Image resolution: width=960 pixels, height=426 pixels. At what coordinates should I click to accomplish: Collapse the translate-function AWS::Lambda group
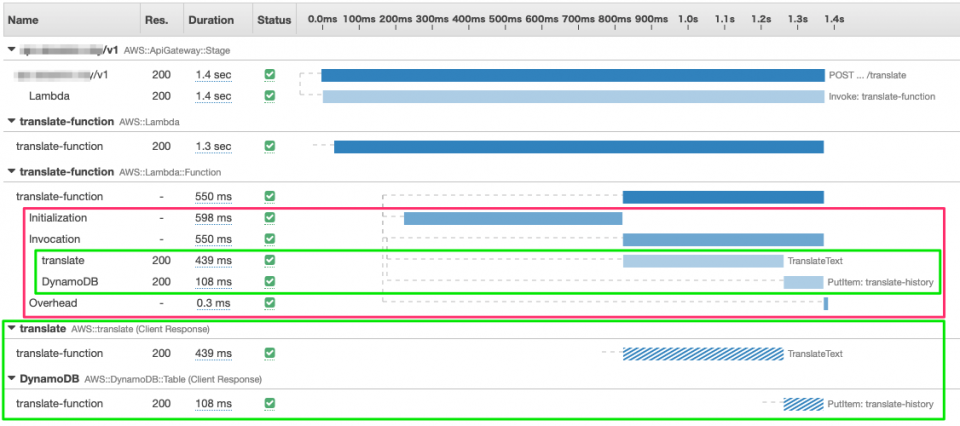tap(11, 121)
